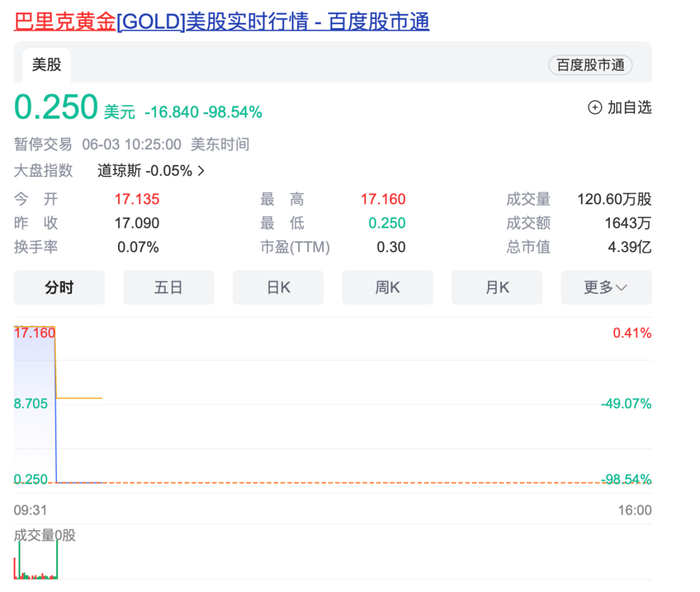Select the 美股 tab
This screenshot has height=592, width=700.
[x=47, y=64]
